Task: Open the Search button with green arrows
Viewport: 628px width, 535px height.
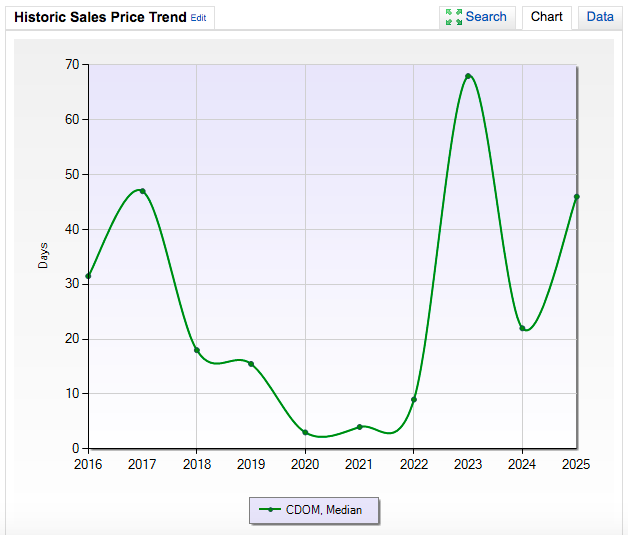Action: [x=477, y=17]
